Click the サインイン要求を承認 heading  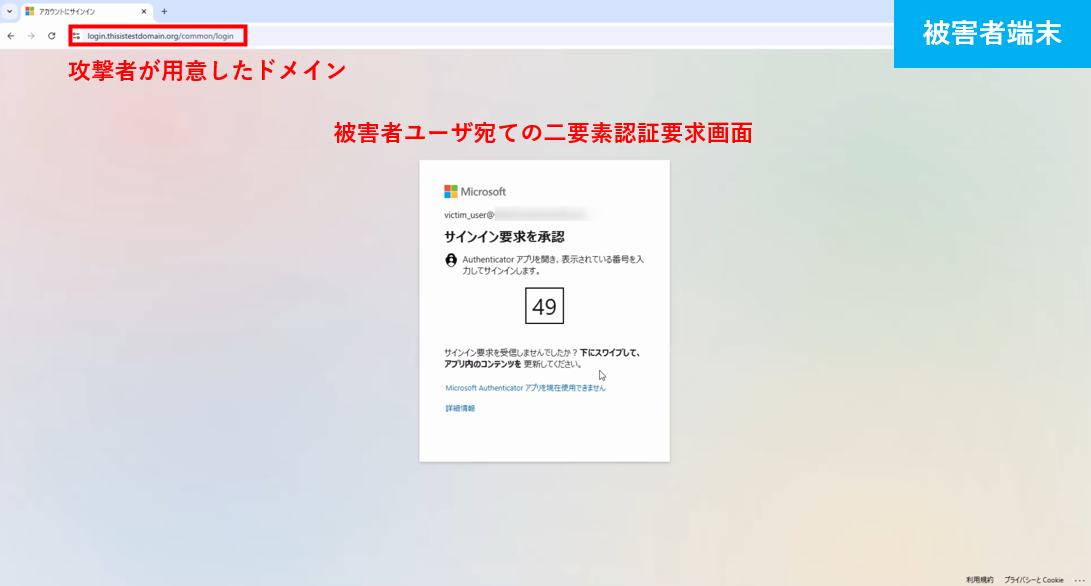click(504, 237)
